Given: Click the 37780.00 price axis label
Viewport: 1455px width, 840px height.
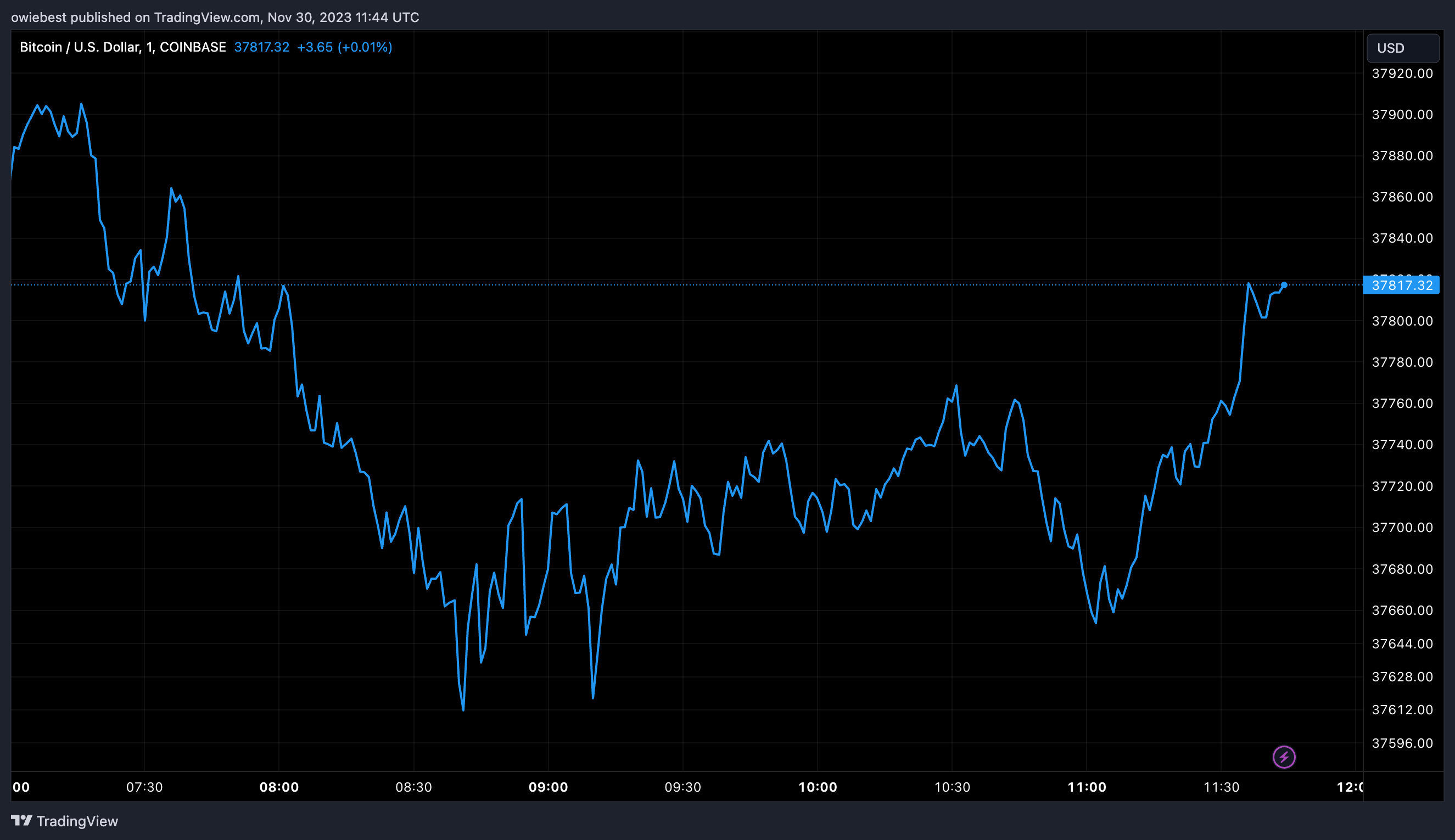Looking at the screenshot, I should coord(1402,362).
